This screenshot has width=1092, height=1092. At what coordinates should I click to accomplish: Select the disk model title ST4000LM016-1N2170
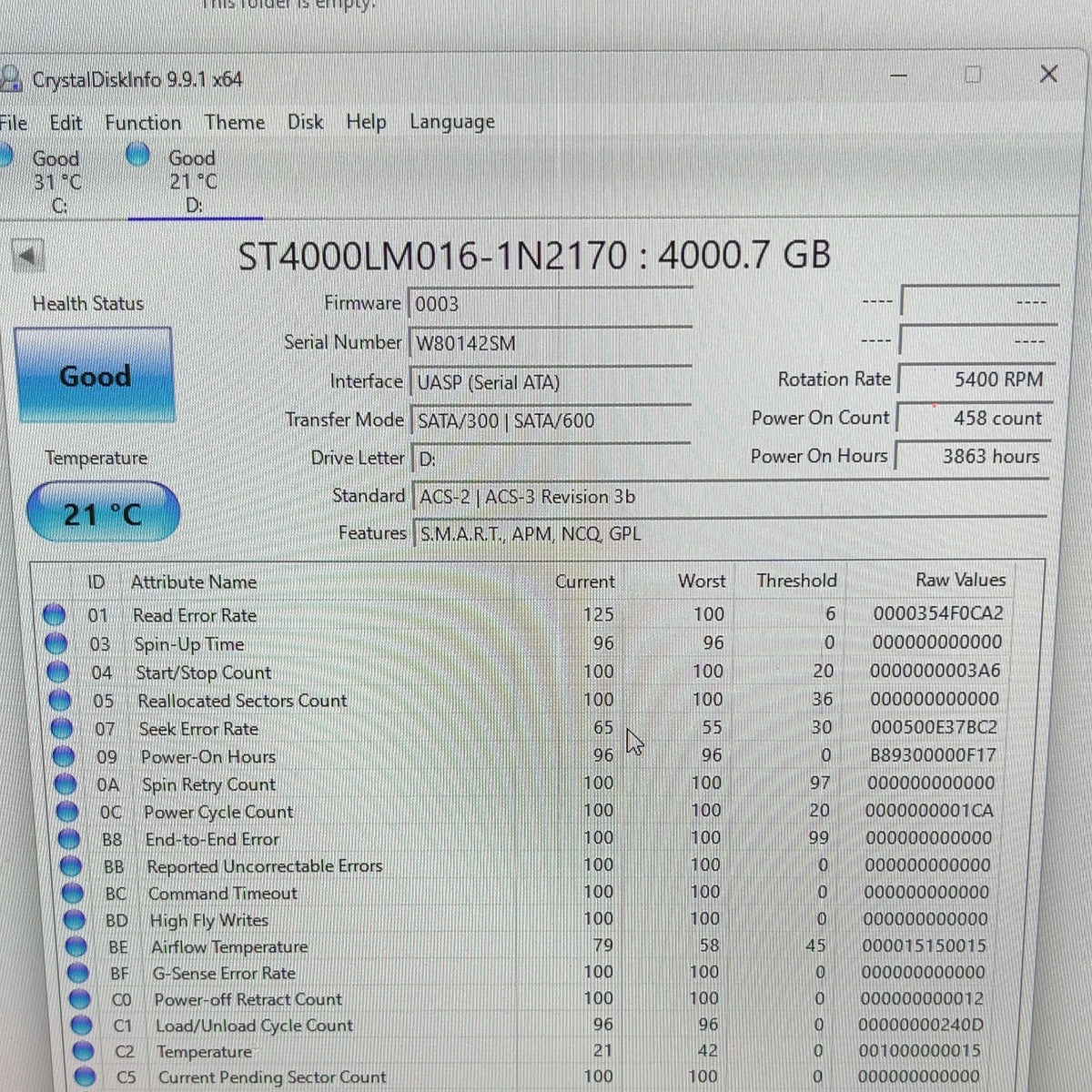[432, 256]
